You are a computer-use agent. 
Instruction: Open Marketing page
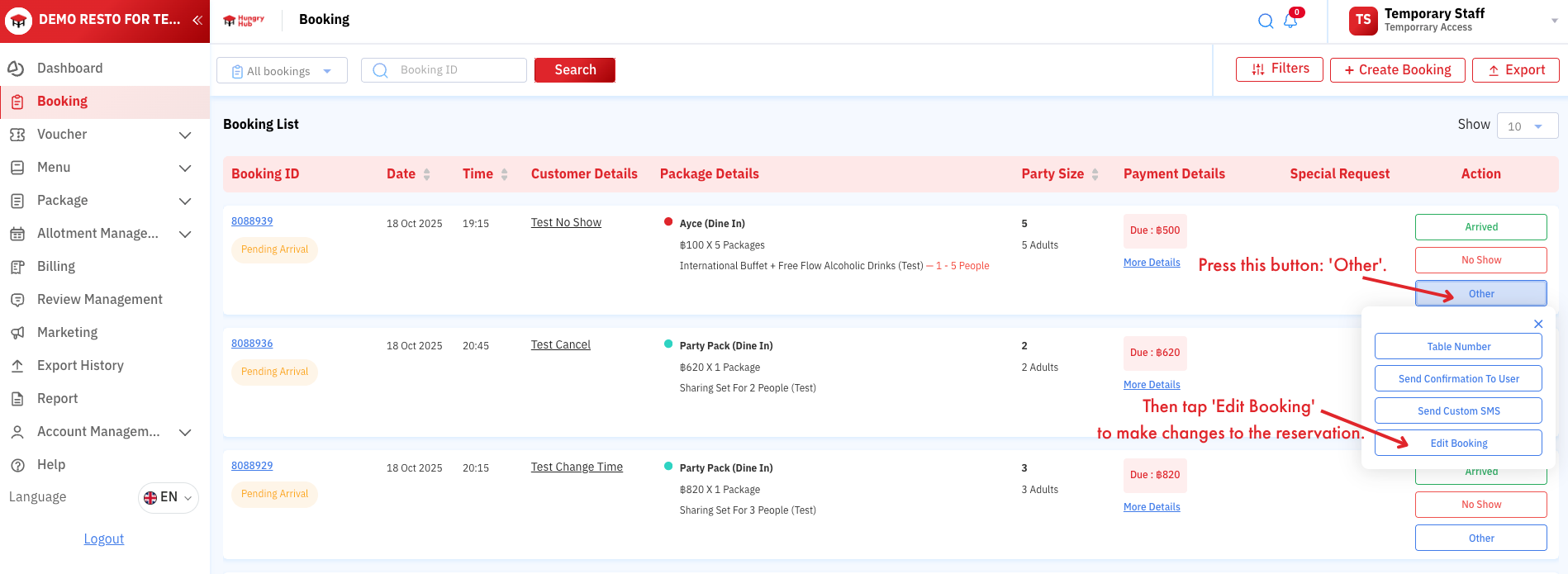[x=68, y=333]
